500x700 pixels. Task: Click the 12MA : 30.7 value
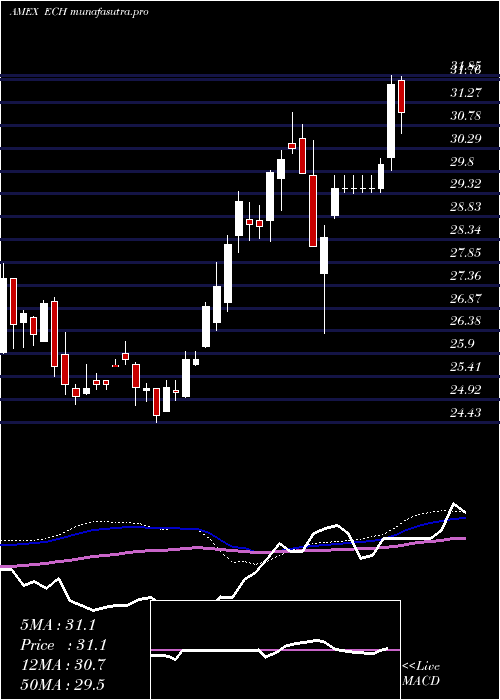[x=62, y=665]
